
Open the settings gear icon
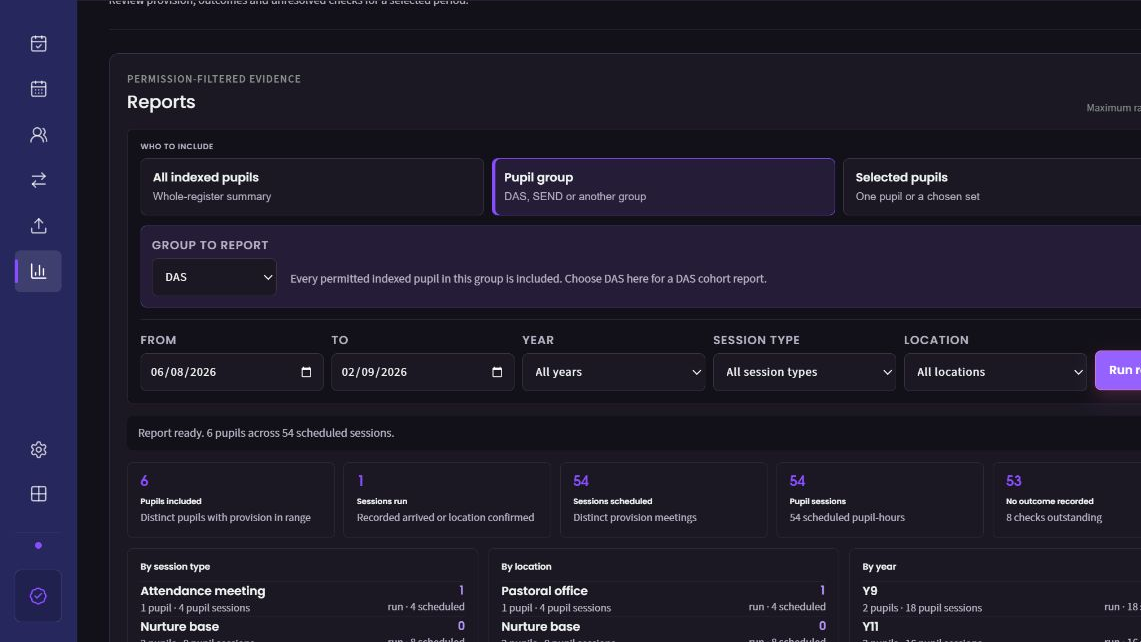point(39,450)
